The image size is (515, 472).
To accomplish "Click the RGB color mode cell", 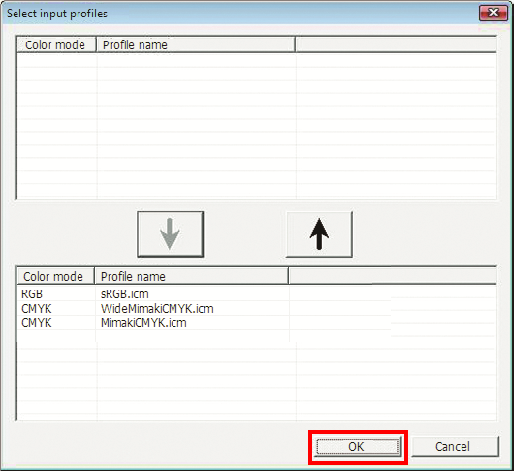I will click(x=32, y=294).
